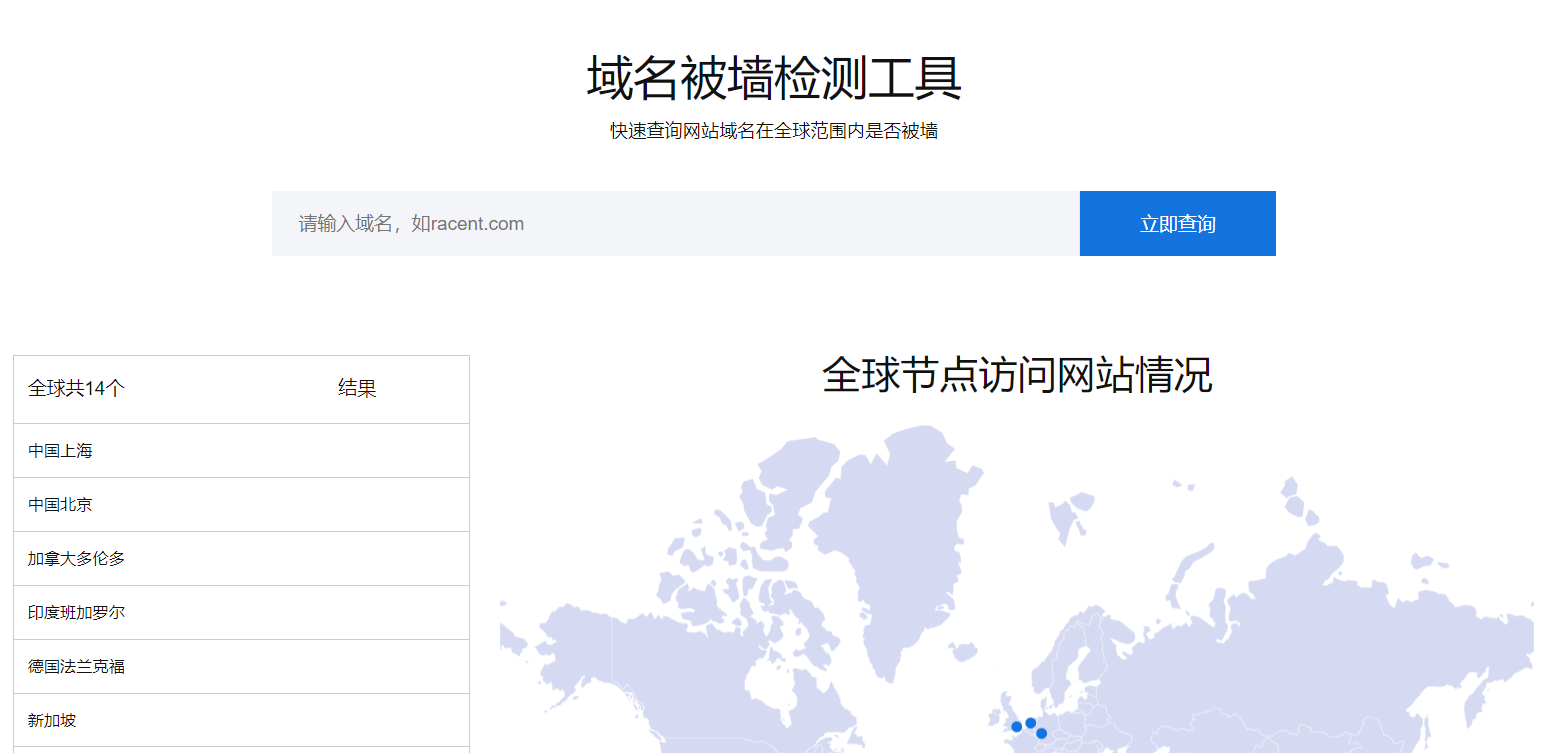
Task: Click the 立即查询 query button
Action: pos(1177,223)
